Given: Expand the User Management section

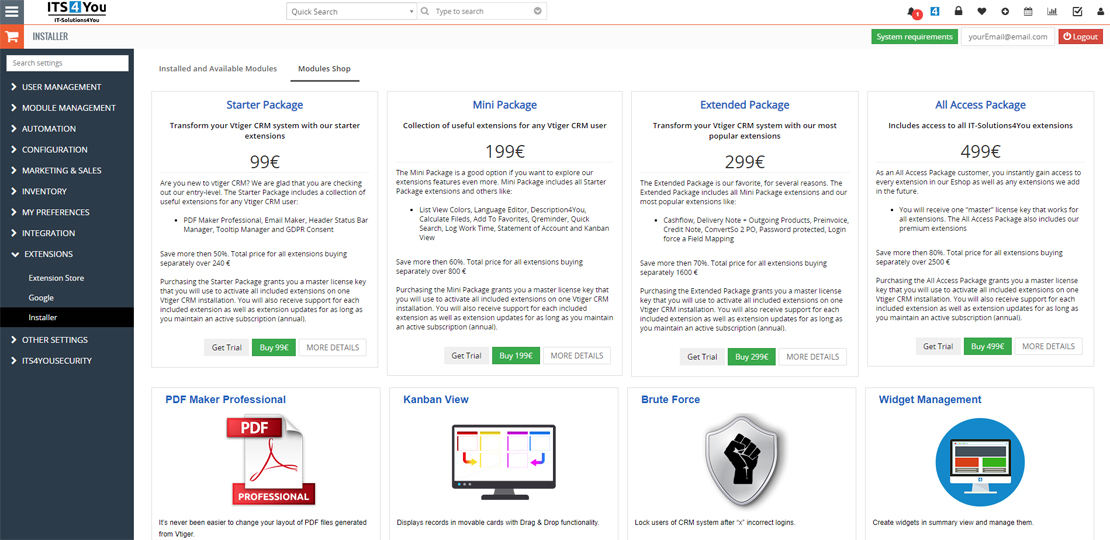Looking at the screenshot, I should click(62, 87).
